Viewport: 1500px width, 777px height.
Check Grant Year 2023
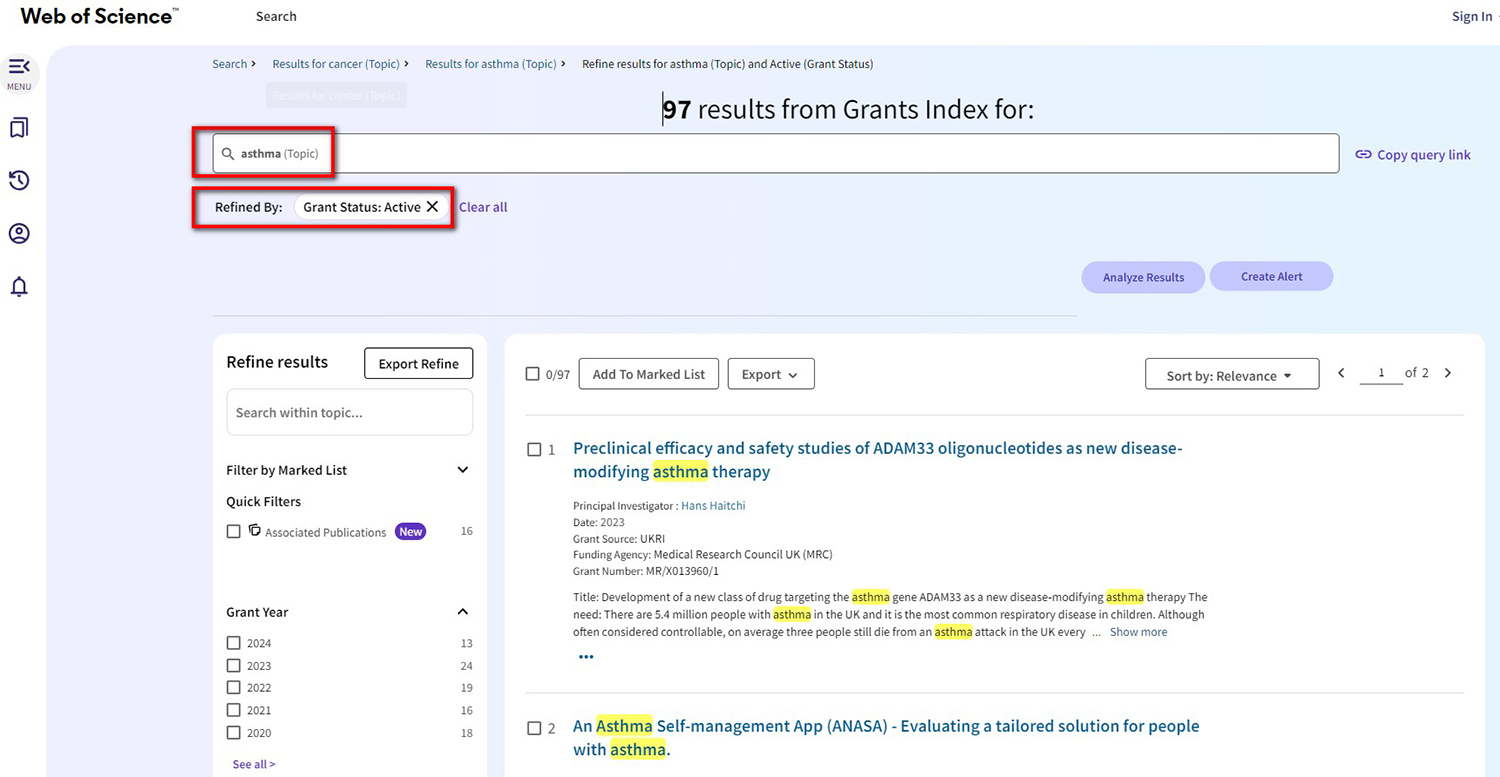pos(234,666)
